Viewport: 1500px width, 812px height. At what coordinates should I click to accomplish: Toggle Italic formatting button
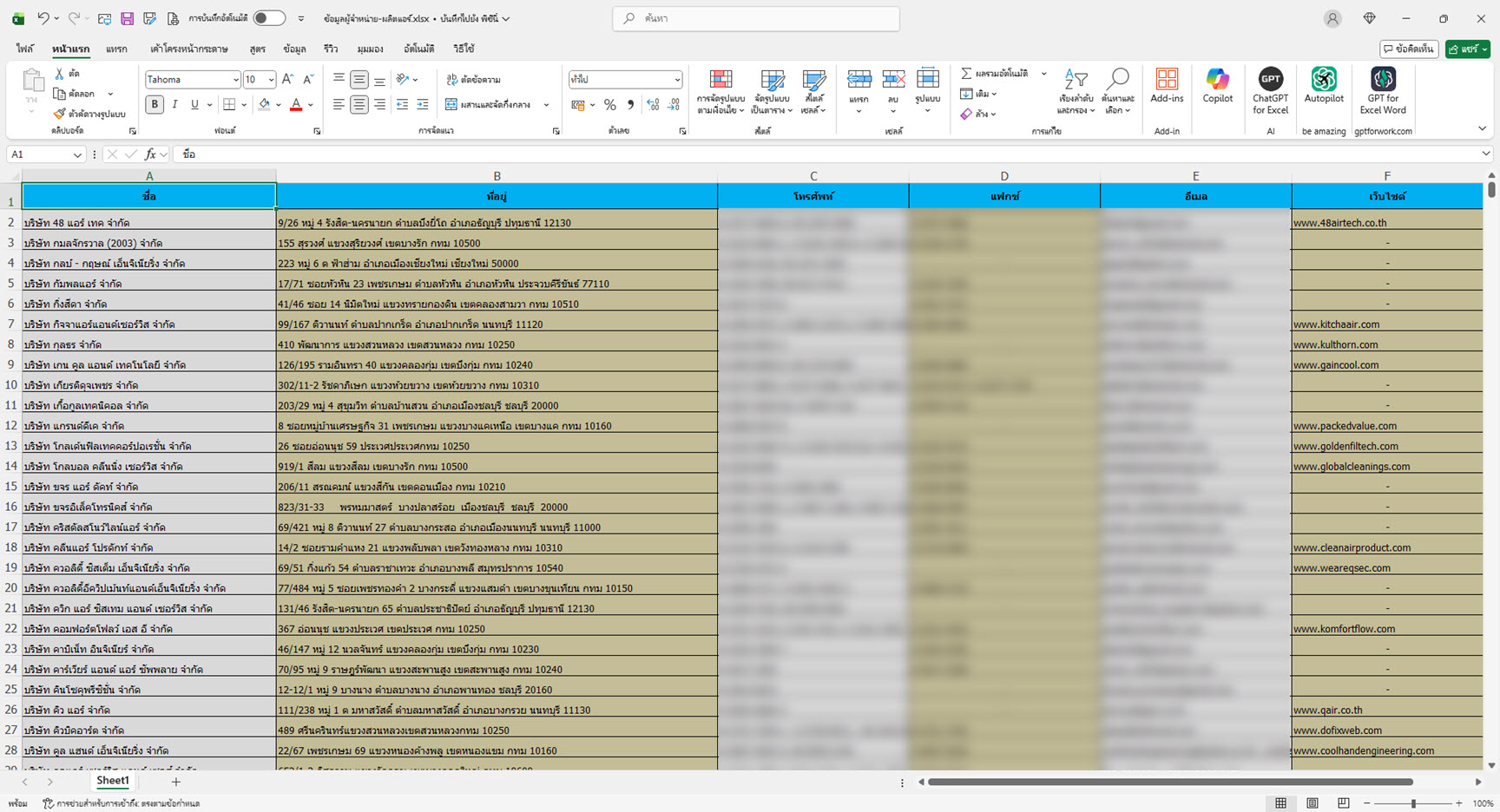click(x=174, y=105)
